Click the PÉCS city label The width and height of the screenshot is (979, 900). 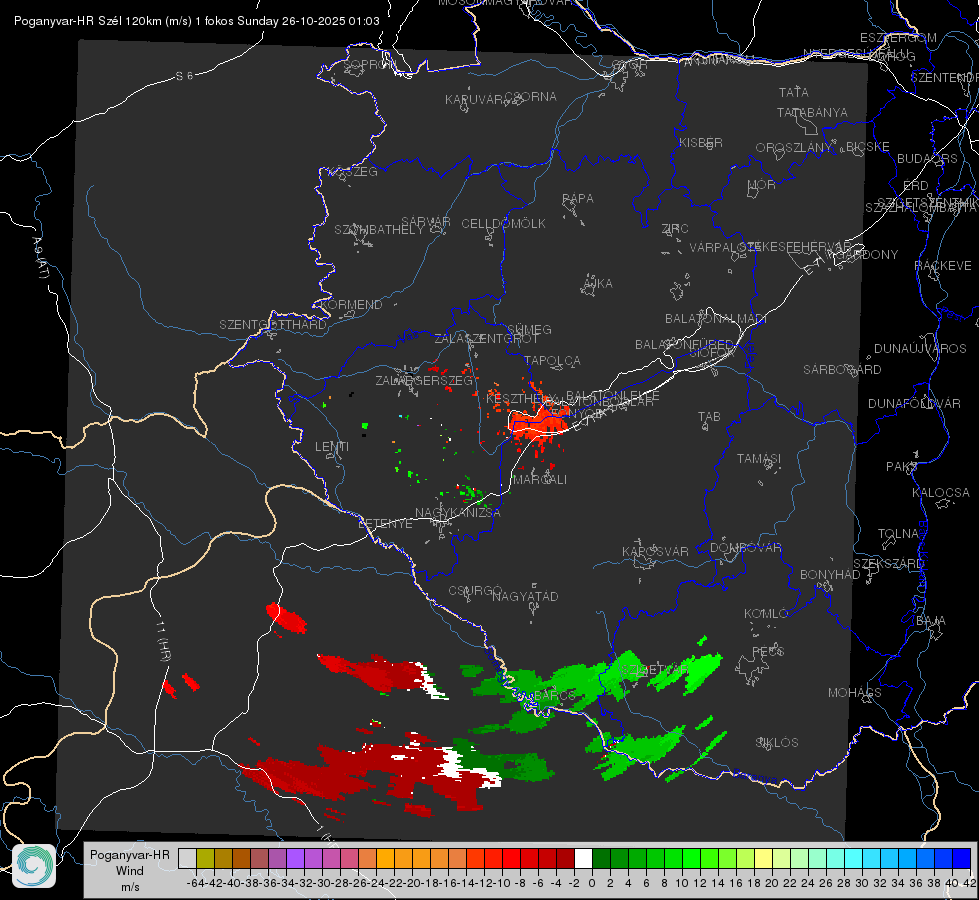[x=767, y=651]
